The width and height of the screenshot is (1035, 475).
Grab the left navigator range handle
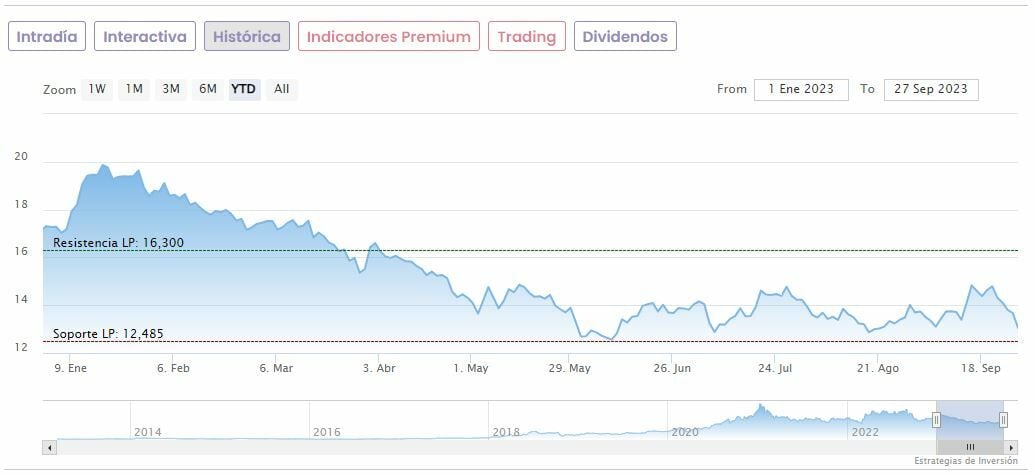coord(937,420)
